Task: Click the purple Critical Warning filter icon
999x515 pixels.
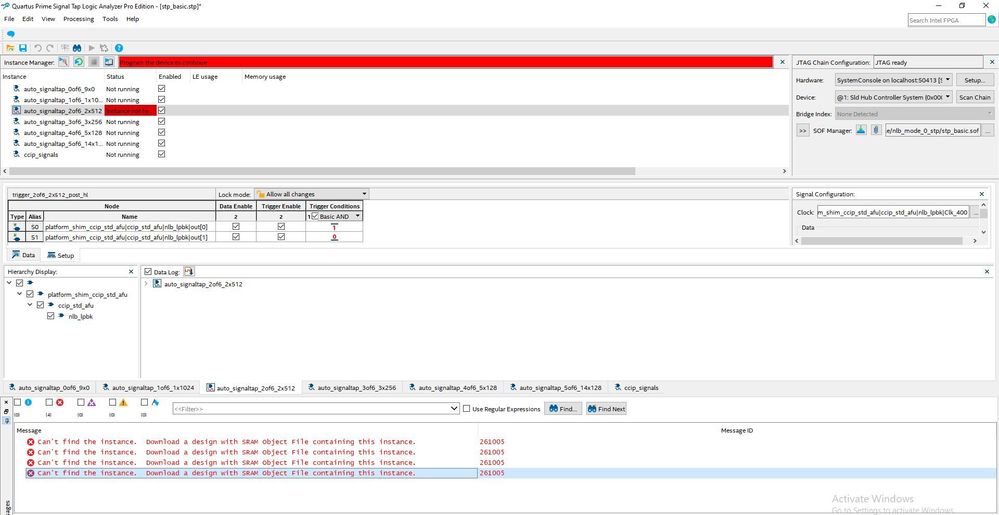Action: tap(91, 403)
